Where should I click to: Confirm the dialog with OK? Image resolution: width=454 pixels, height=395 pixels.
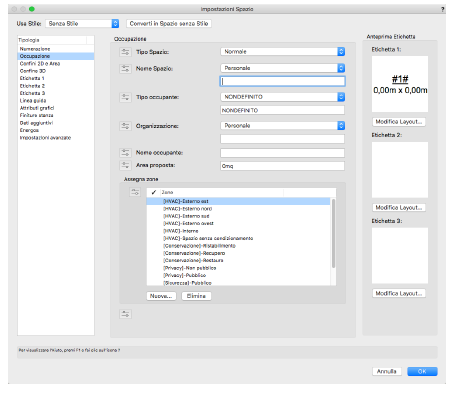tap(422, 371)
